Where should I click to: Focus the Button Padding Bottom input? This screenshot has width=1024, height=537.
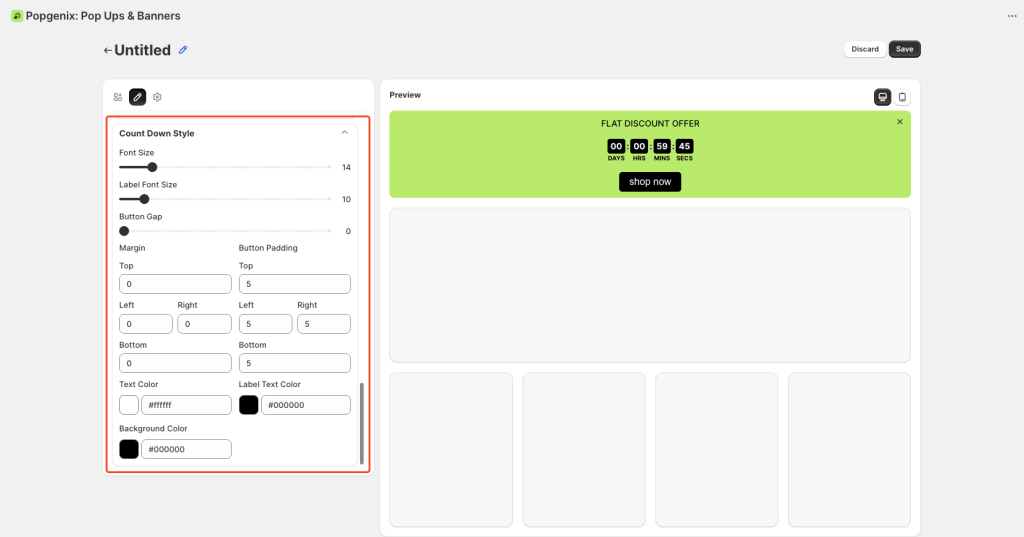(295, 363)
